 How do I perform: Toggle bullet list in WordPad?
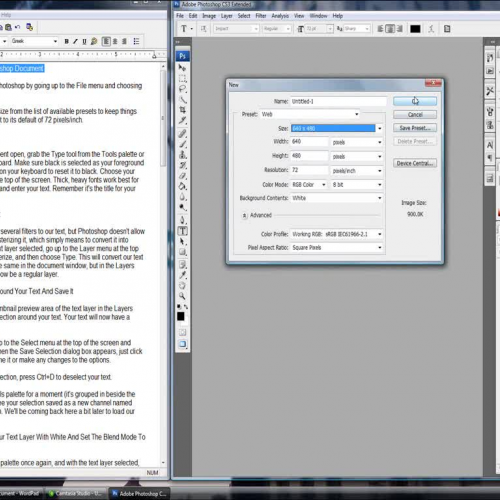pos(136,41)
